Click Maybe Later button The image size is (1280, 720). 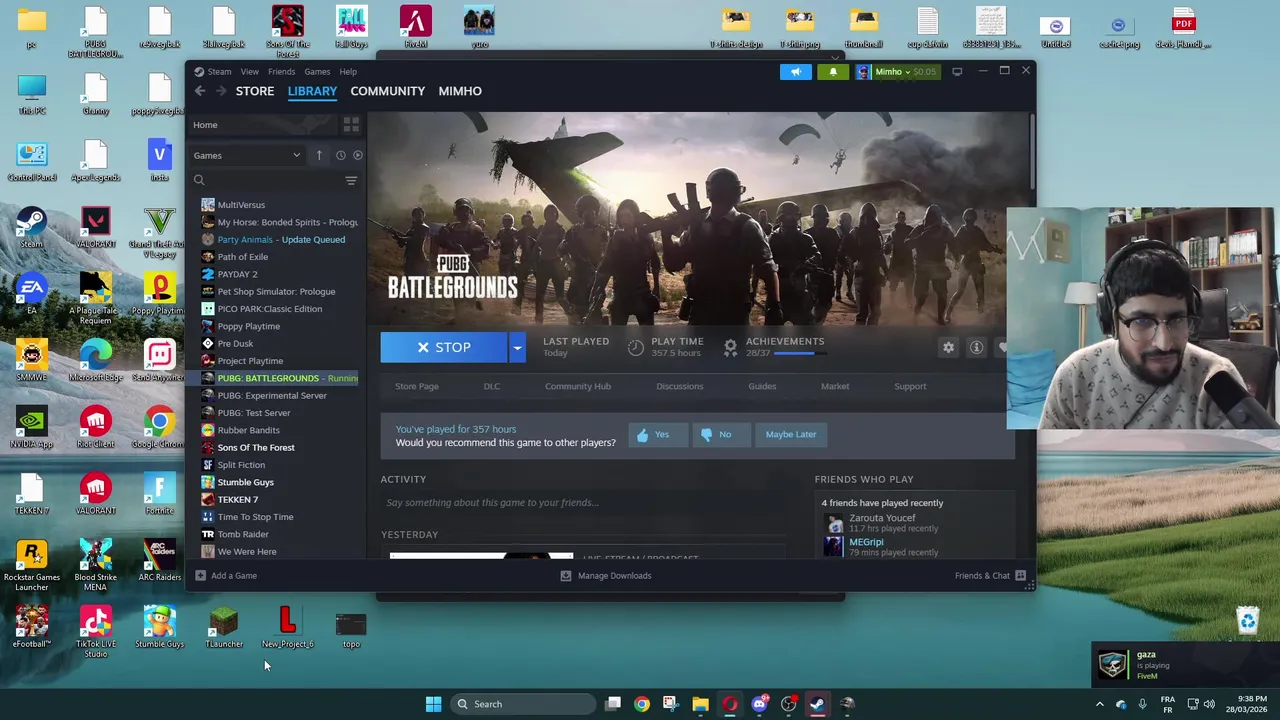[x=791, y=434]
